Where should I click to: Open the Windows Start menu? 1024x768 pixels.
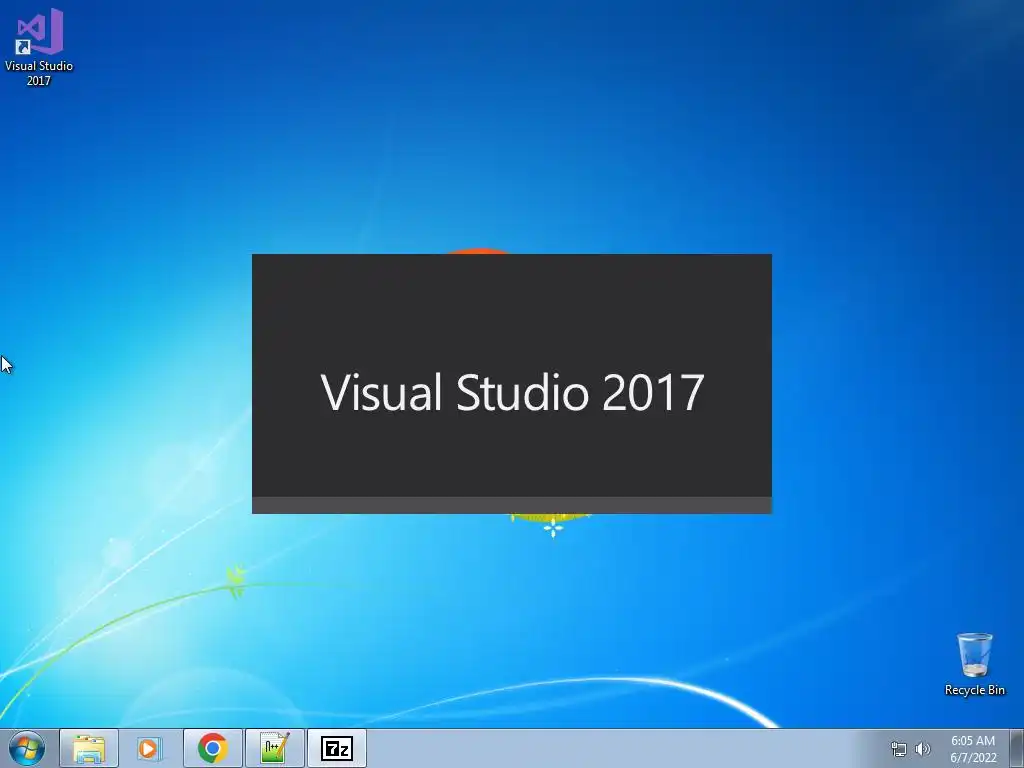pyautogui.click(x=27, y=748)
